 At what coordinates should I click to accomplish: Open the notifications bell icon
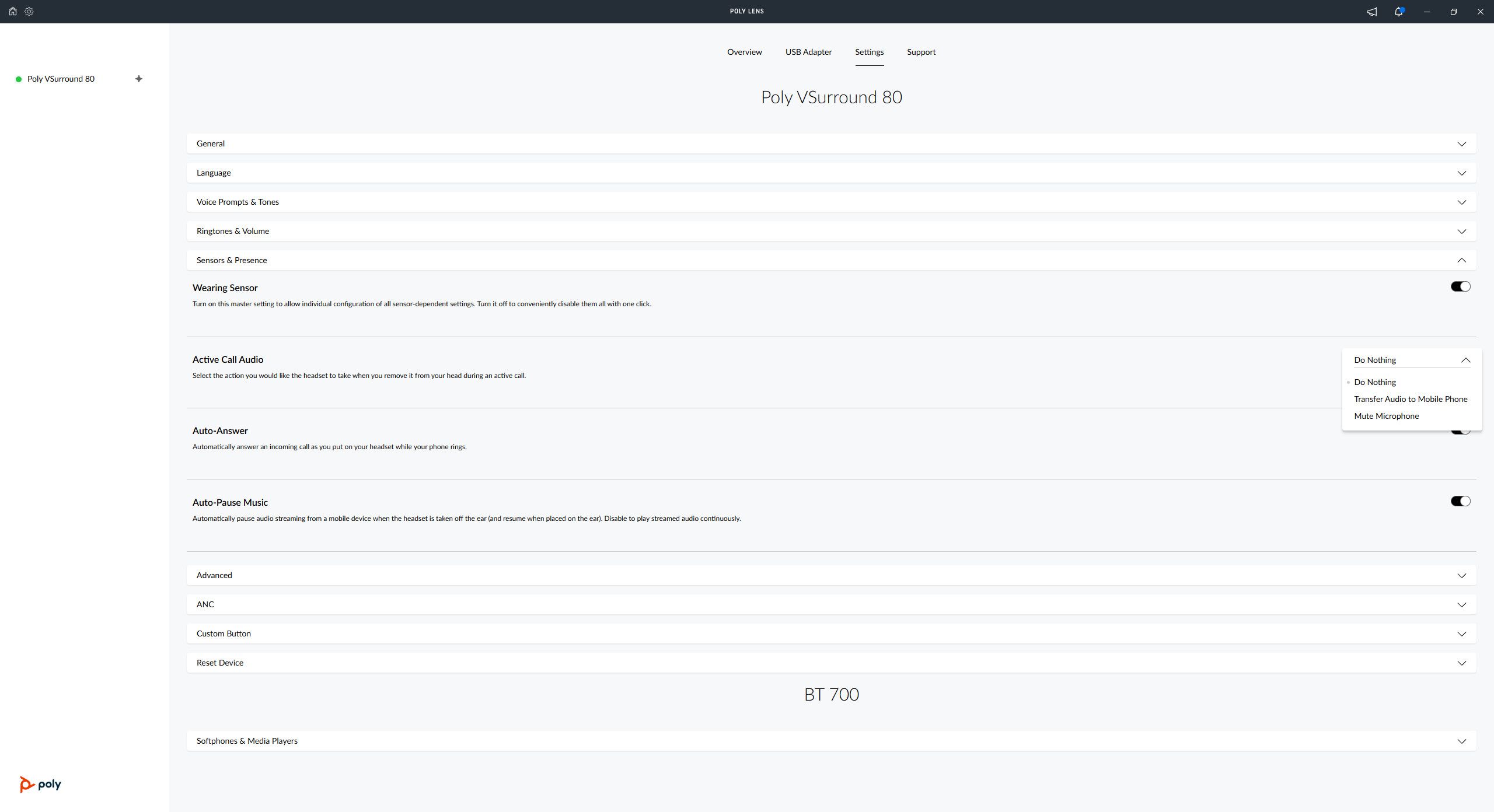tap(1398, 12)
